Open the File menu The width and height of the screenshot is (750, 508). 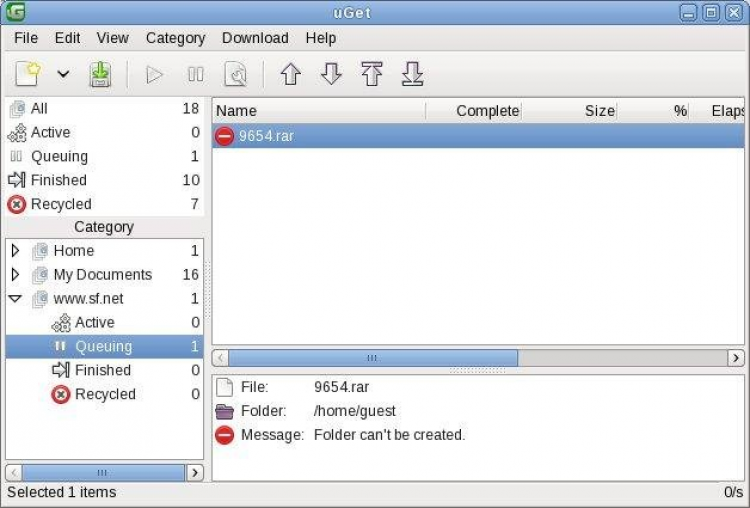pos(26,38)
